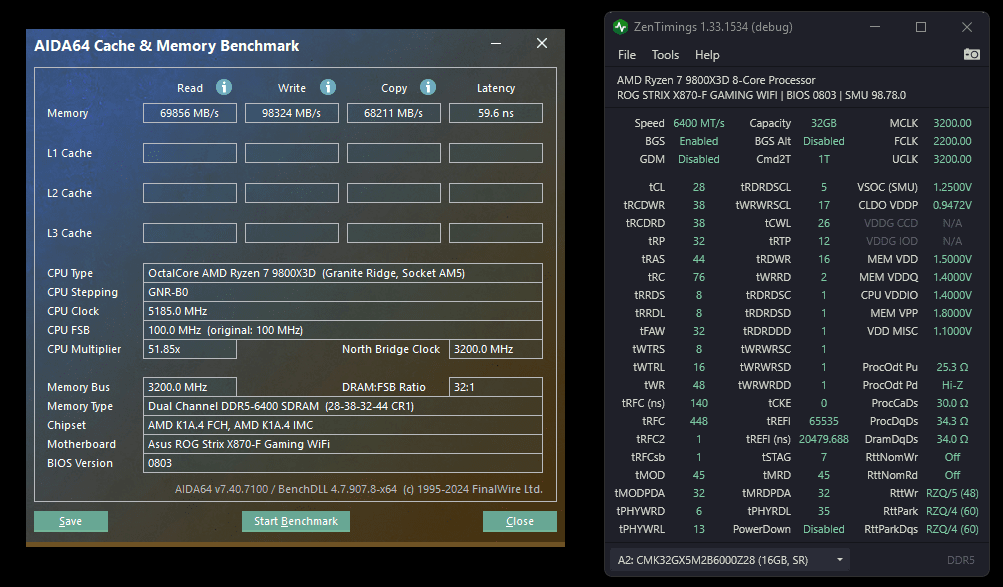1003x587 pixels.
Task: Click the CLDO VDDP value 0.9472V
Action: click(x=952, y=205)
